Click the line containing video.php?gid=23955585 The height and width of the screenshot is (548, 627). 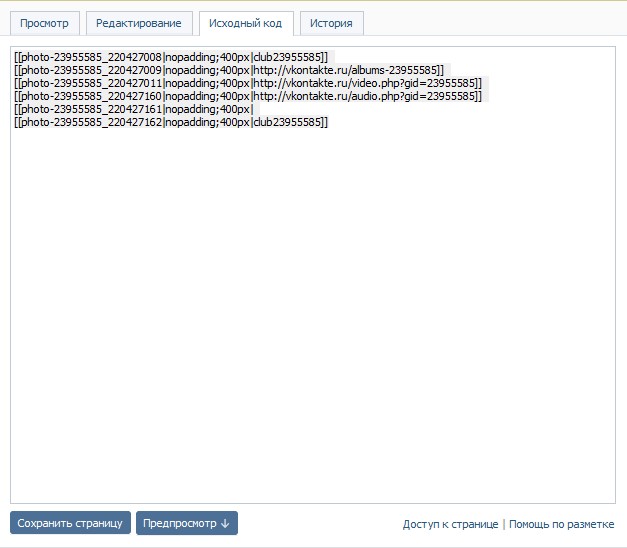point(248,83)
